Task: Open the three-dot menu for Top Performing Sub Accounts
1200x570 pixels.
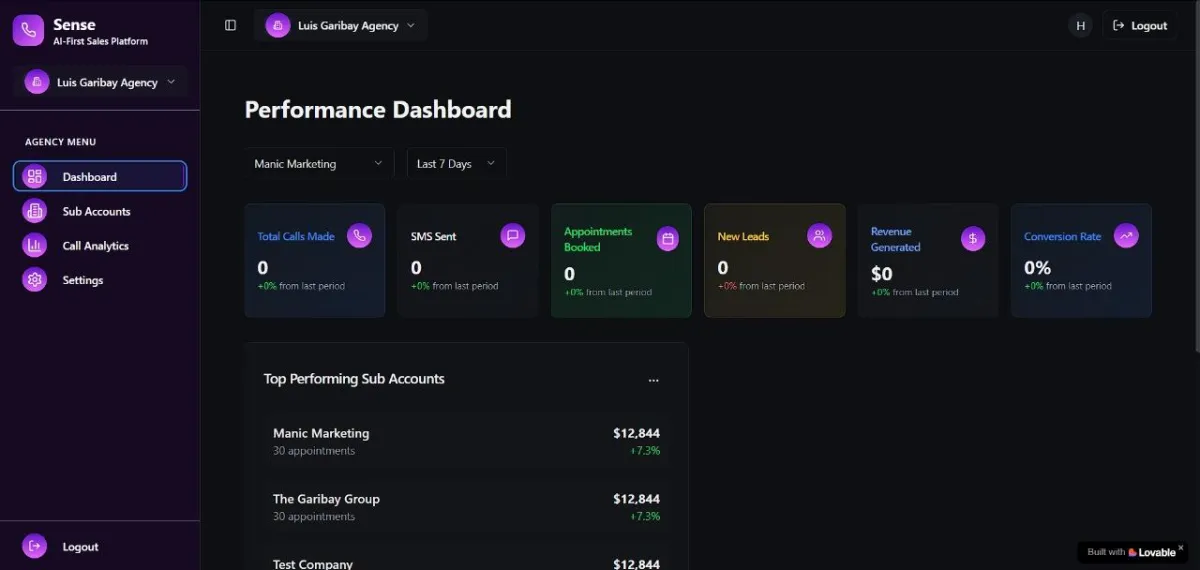Action: click(x=653, y=380)
